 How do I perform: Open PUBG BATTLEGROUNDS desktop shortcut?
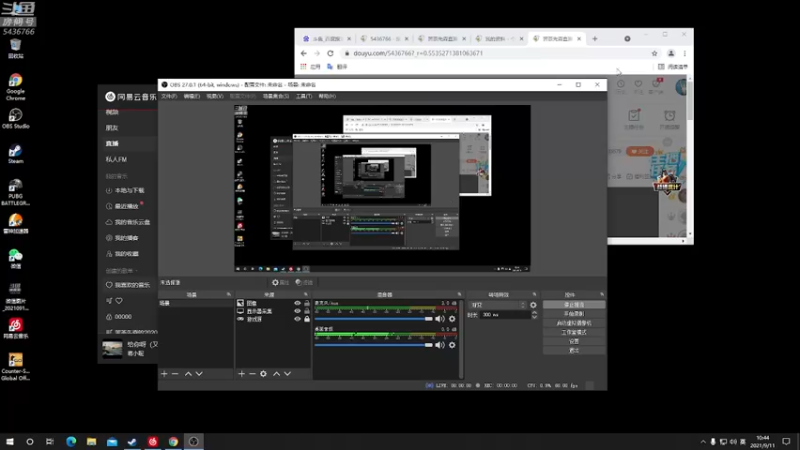(15, 192)
